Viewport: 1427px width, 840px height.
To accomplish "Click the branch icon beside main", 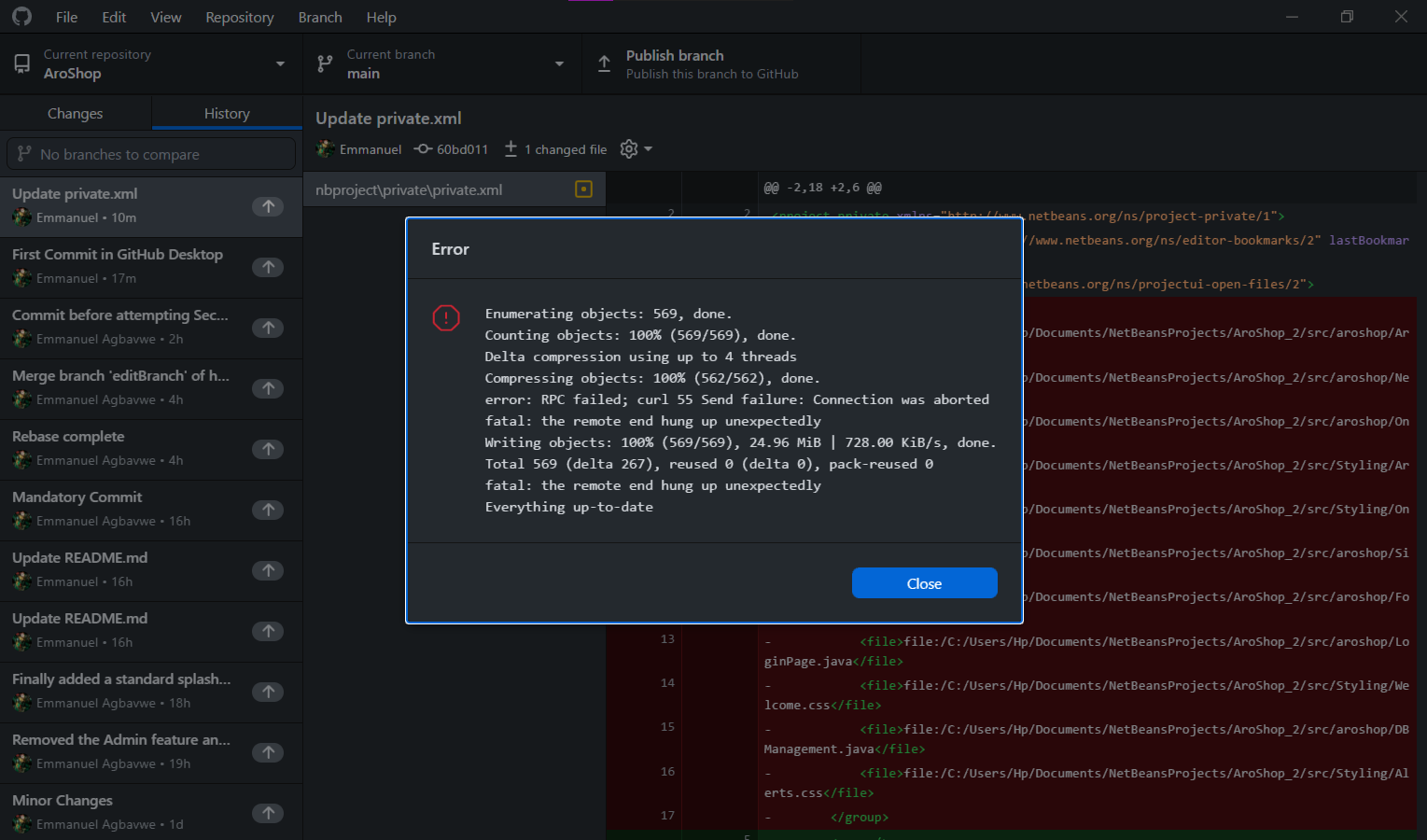I will coord(325,63).
